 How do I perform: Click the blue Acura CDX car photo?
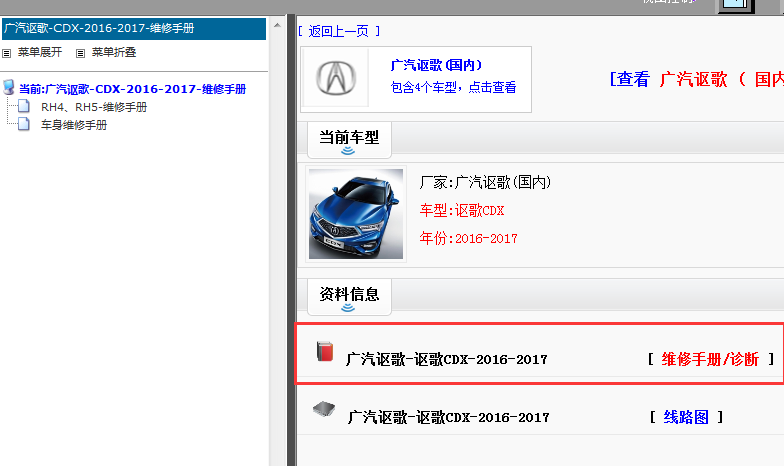click(x=356, y=214)
